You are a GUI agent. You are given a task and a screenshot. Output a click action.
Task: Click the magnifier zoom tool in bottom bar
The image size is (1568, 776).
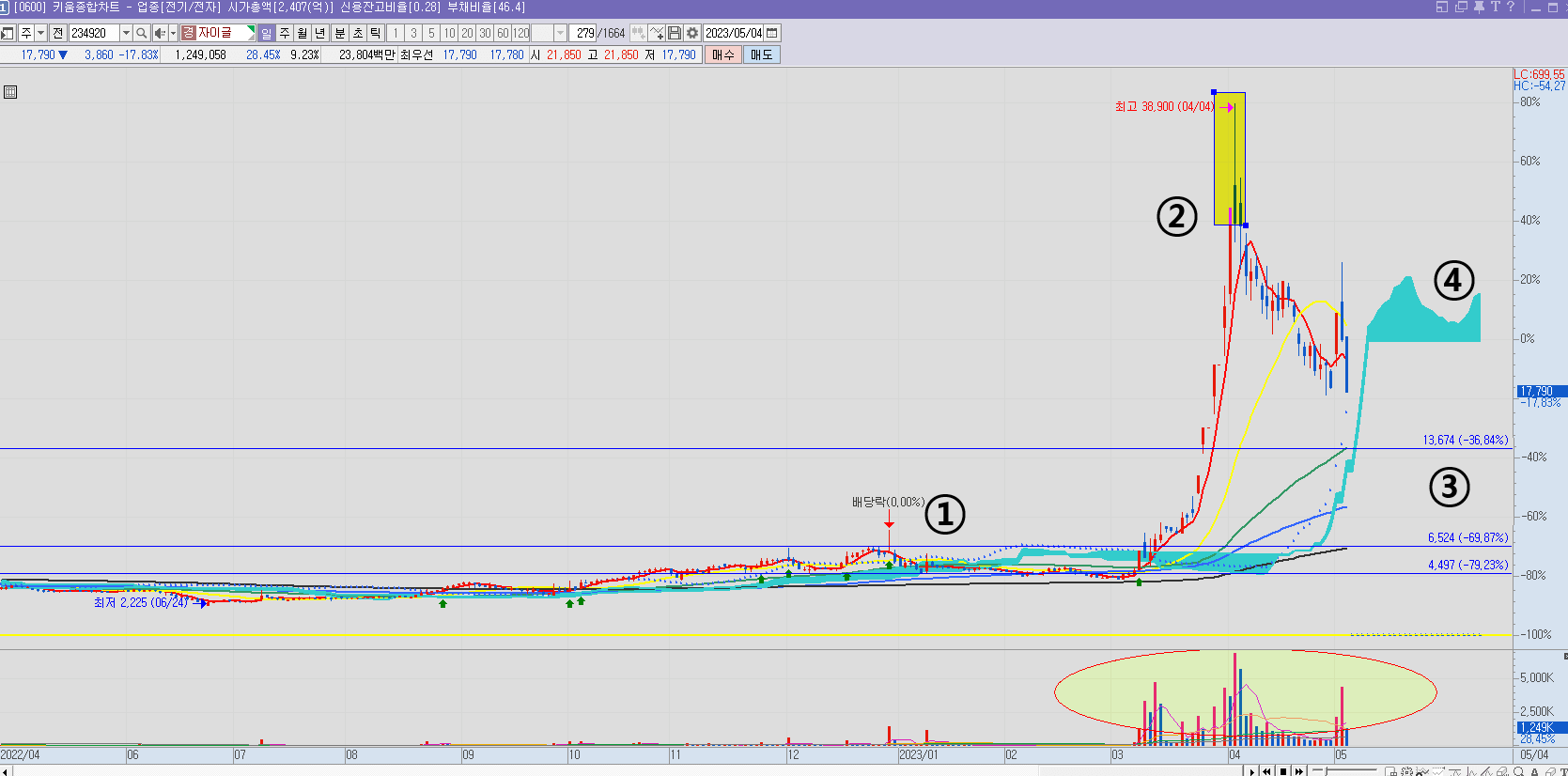click(1519, 771)
